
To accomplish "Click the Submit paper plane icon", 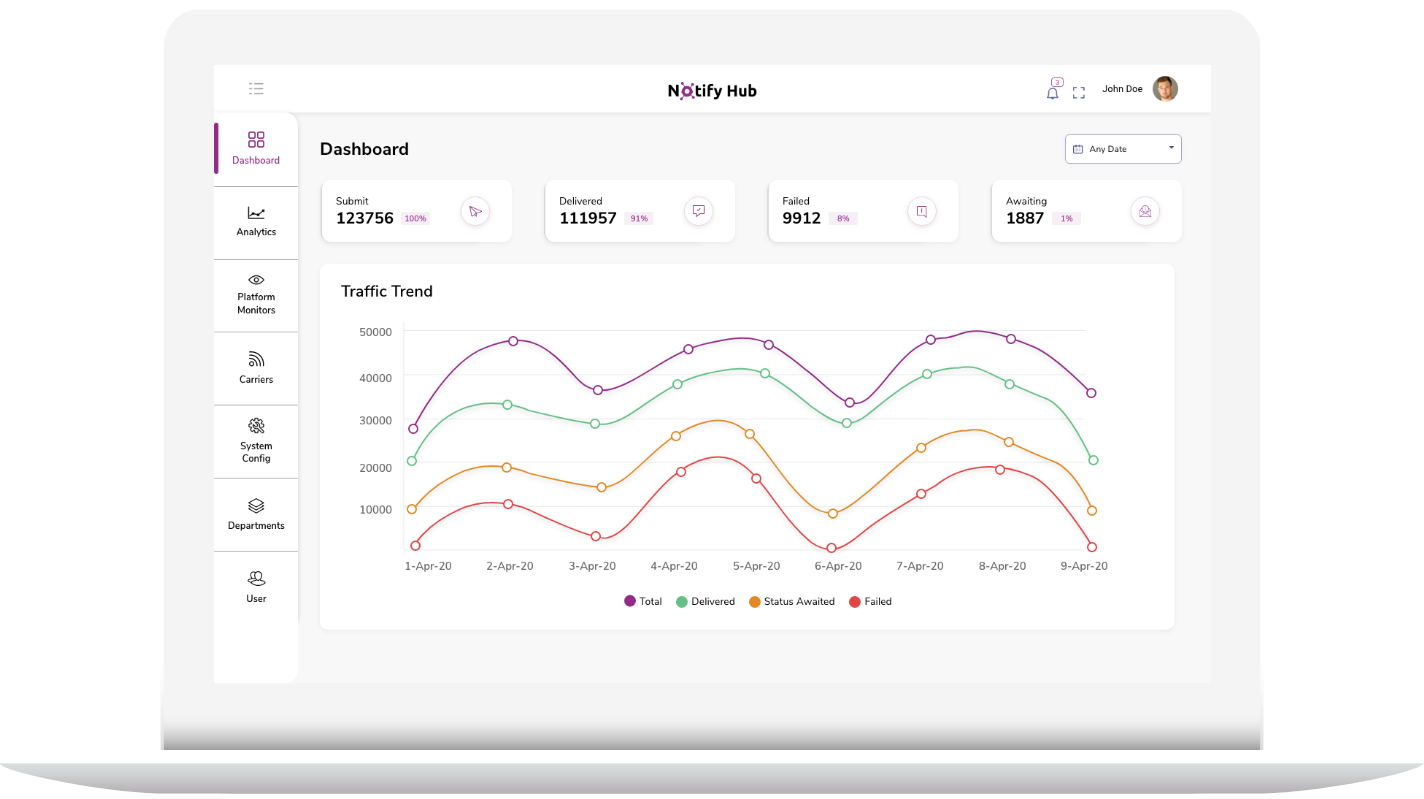I will tap(475, 211).
